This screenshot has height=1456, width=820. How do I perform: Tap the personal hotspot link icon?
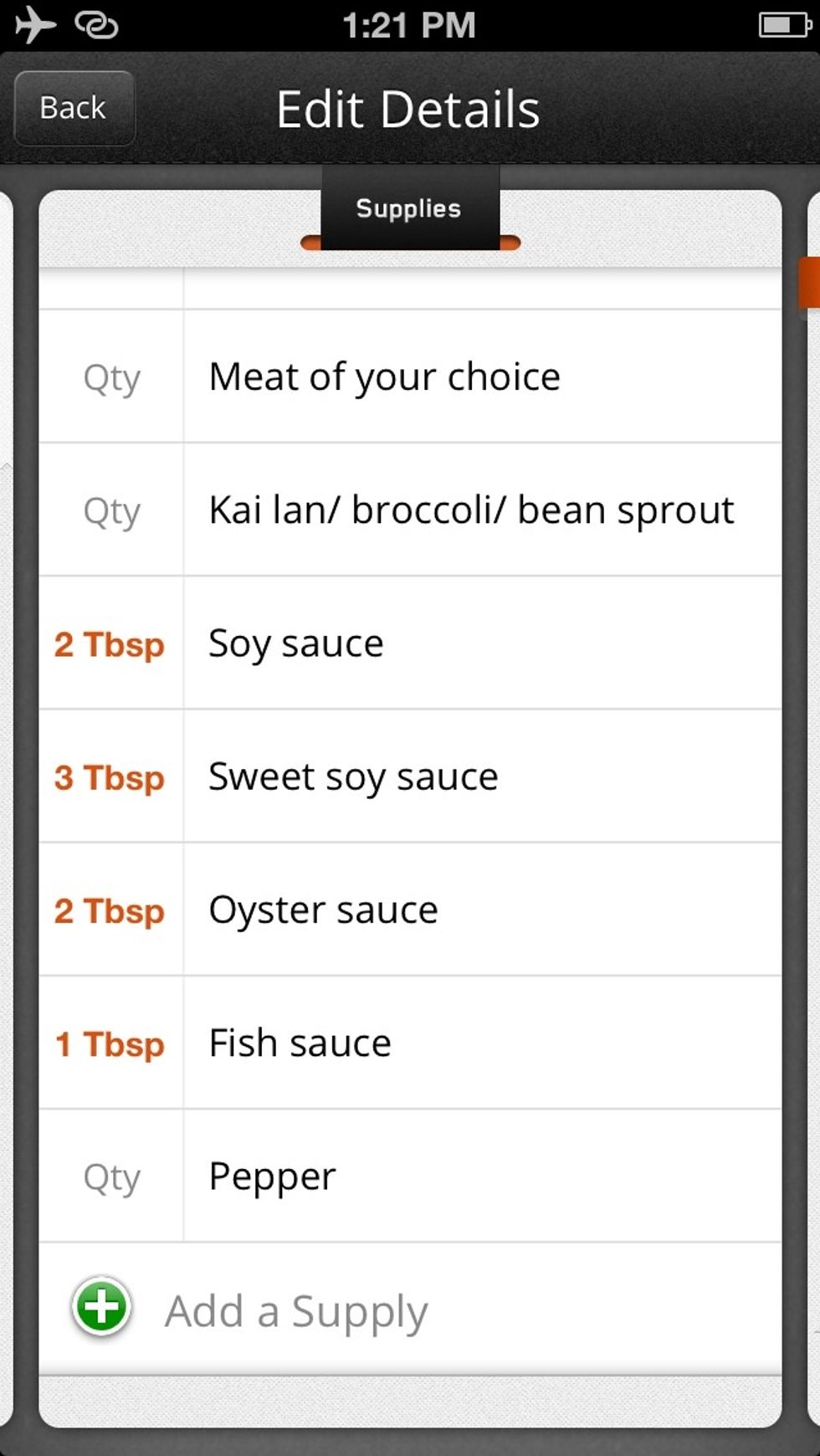coord(96,25)
